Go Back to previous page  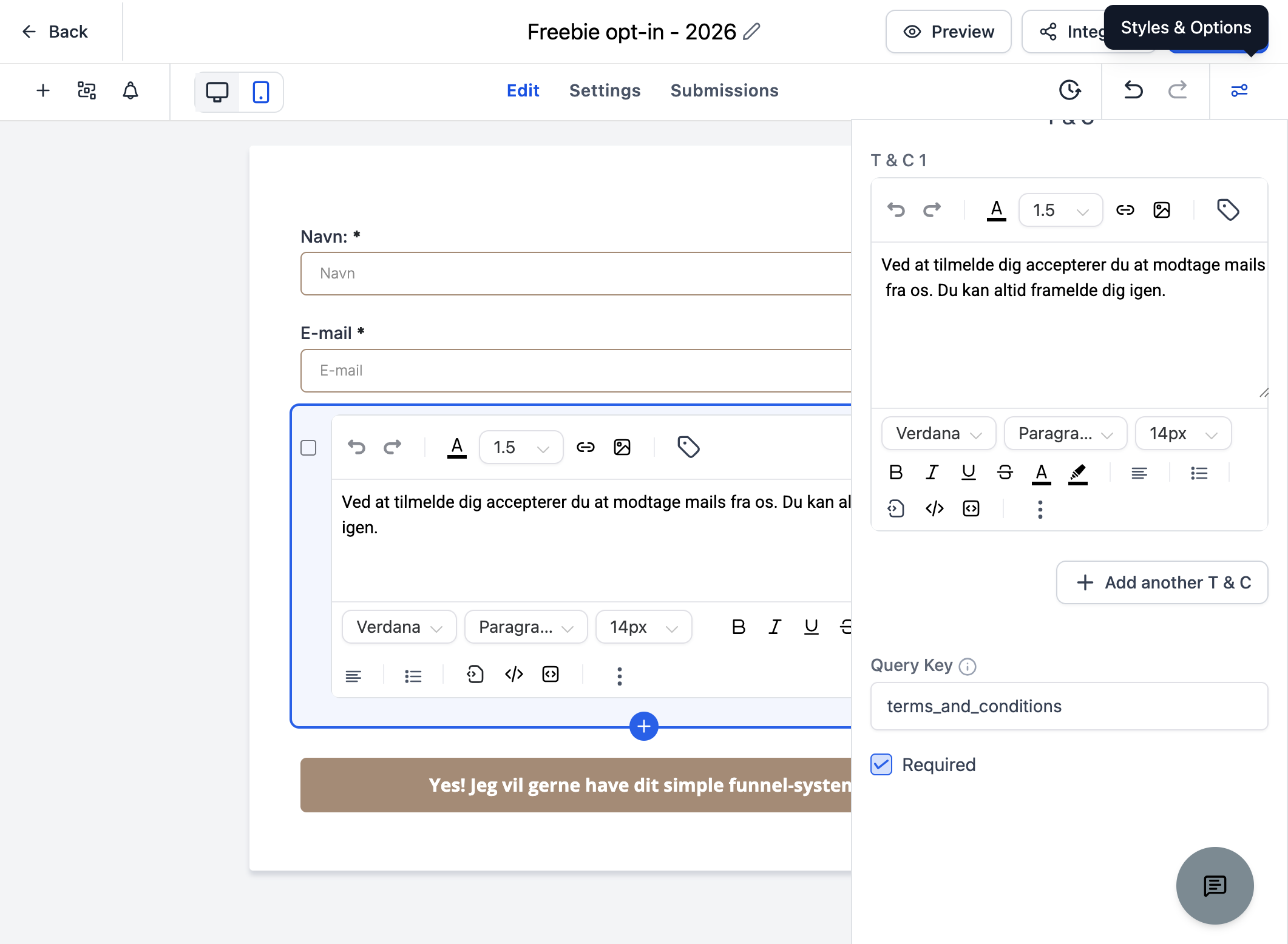pos(55,32)
